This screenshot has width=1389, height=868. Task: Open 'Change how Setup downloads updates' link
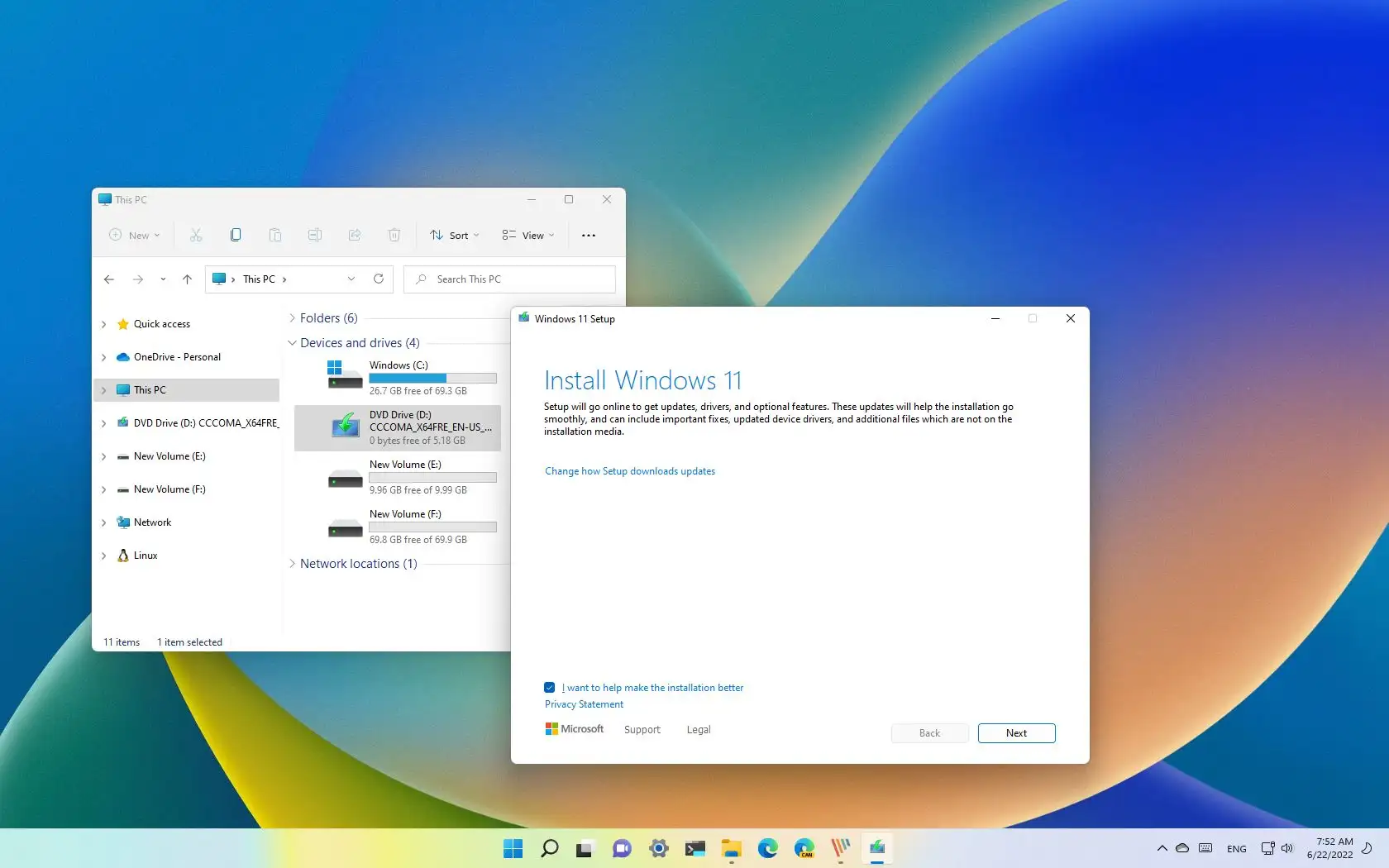coord(629,471)
